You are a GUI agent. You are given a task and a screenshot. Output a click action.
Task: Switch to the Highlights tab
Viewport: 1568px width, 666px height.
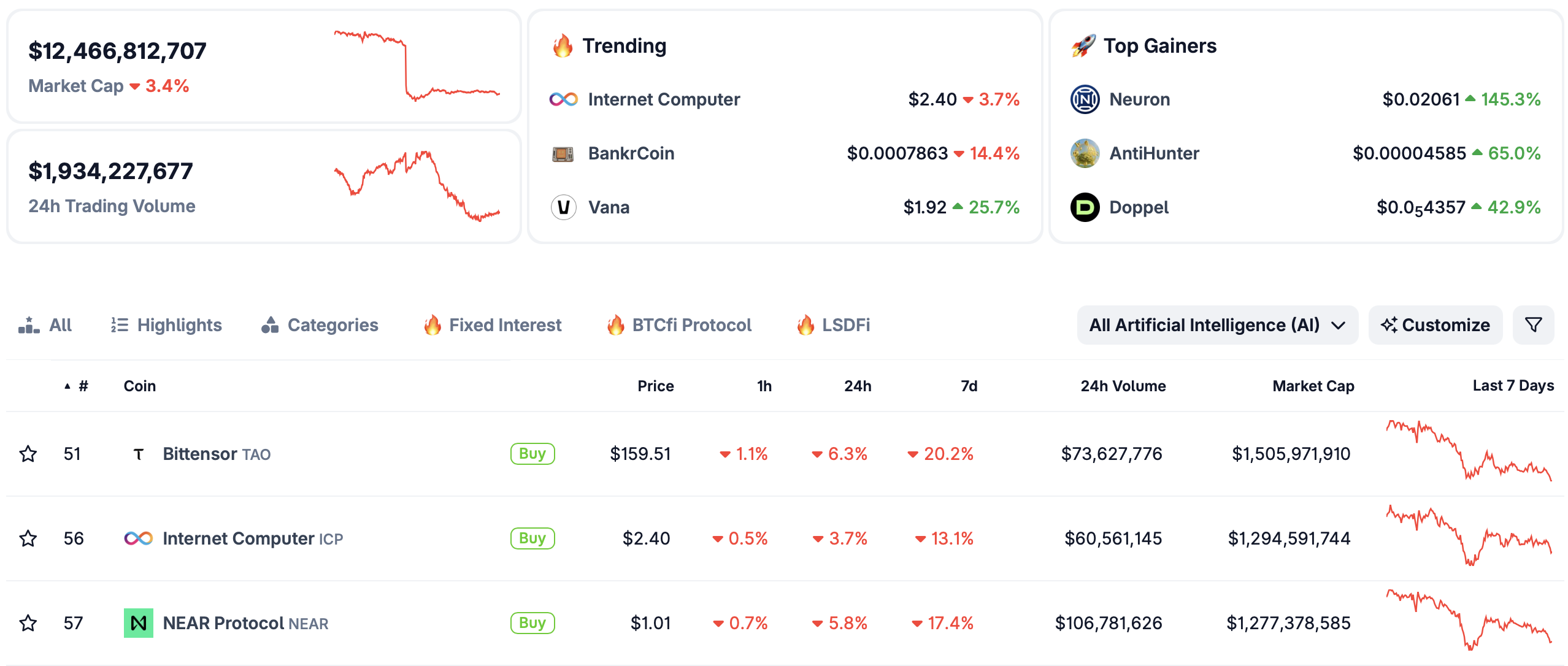[x=166, y=325]
